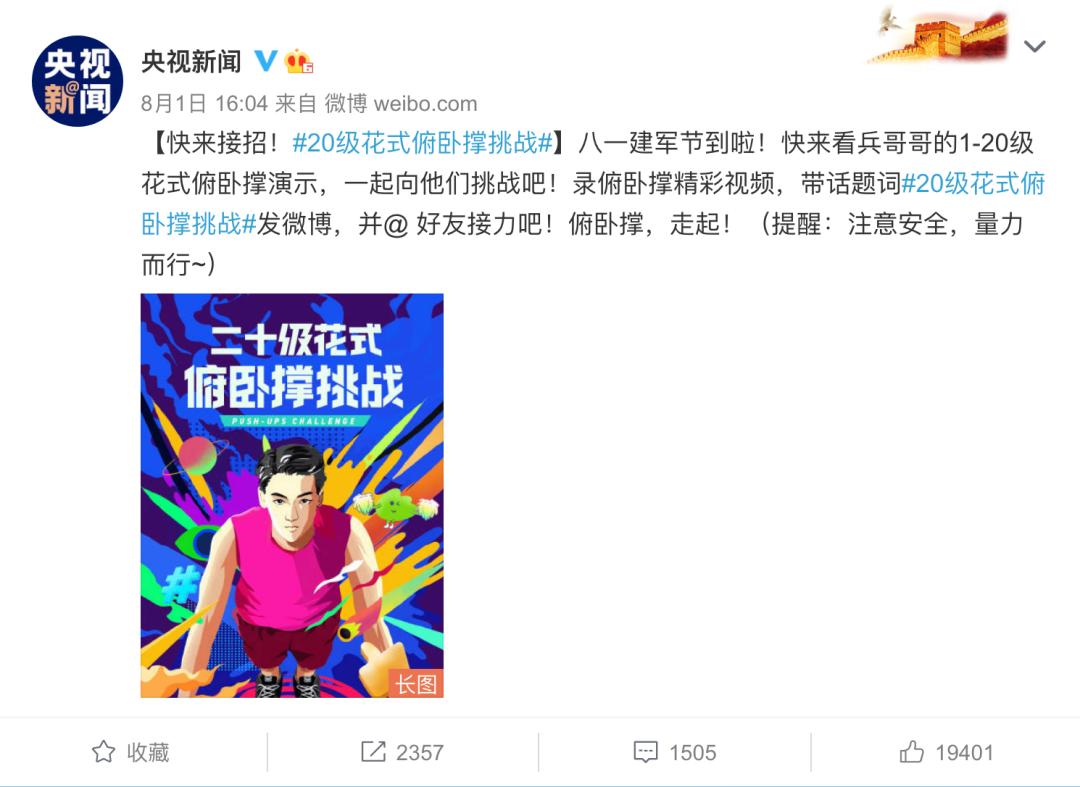Screen dimensions: 1080x787
Task: Click the Great Wall card decoration
Action: tap(940, 35)
